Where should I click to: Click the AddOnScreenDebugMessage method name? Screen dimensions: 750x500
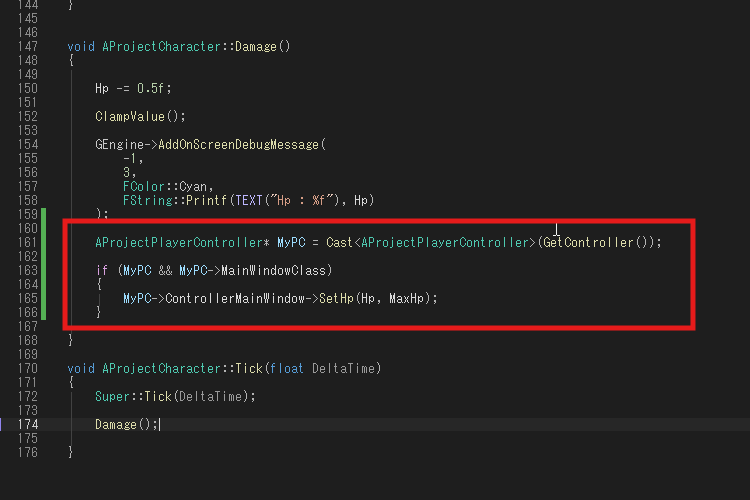(238, 144)
